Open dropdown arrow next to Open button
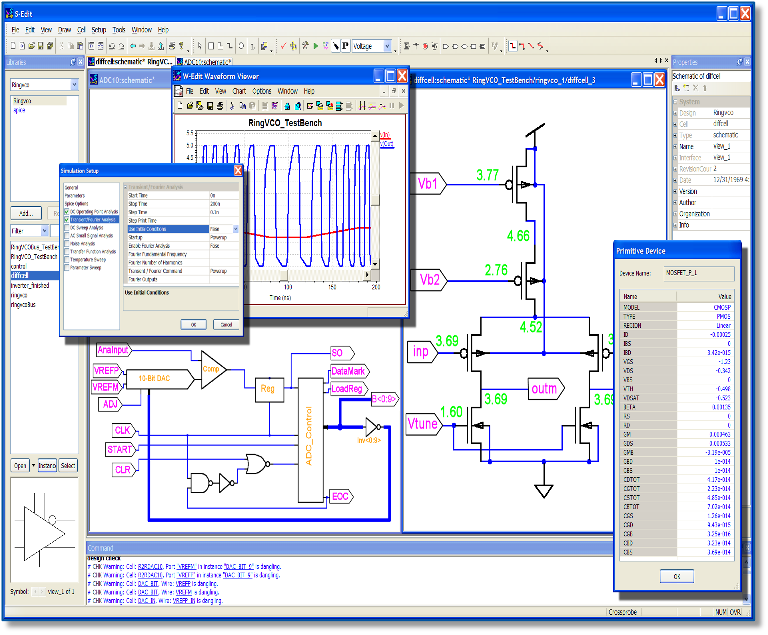The height and width of the screenshot is (635, 768). click(x=33, y=465)
